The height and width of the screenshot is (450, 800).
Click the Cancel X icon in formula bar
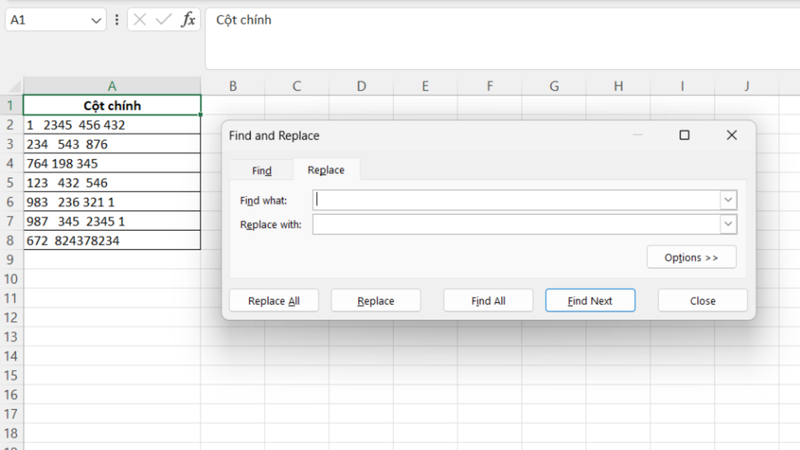(x=141, y=20)
